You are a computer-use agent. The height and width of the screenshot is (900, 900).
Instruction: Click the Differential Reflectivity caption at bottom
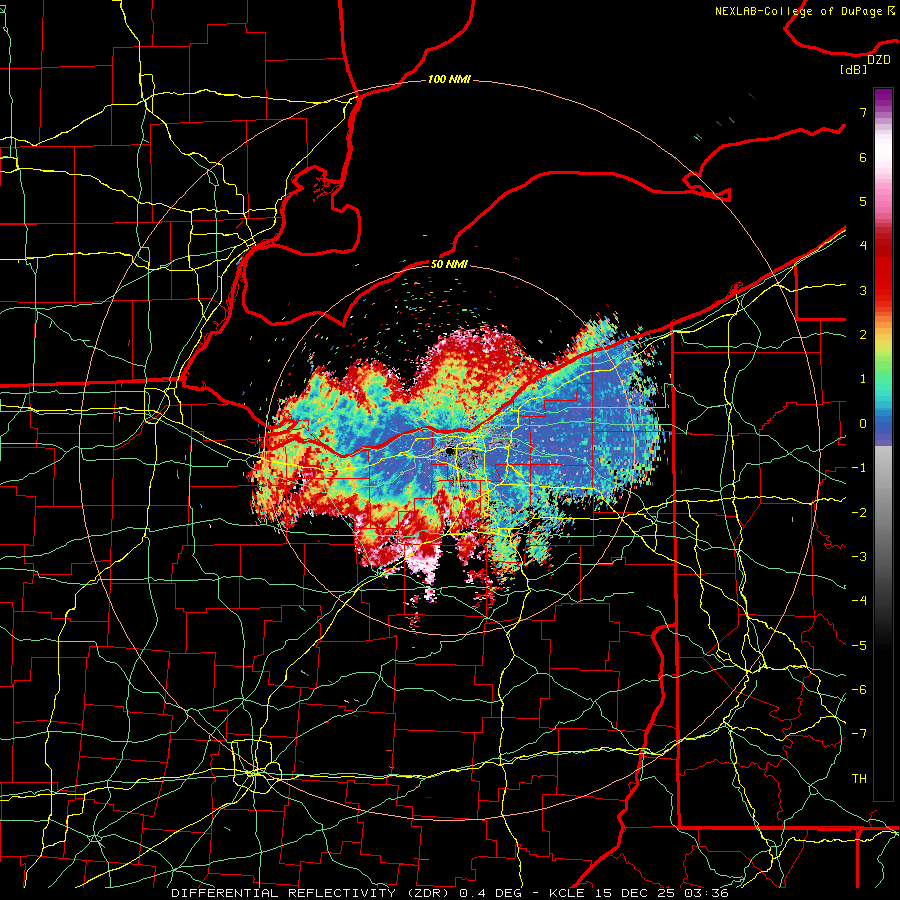click(x=449, y=893)
